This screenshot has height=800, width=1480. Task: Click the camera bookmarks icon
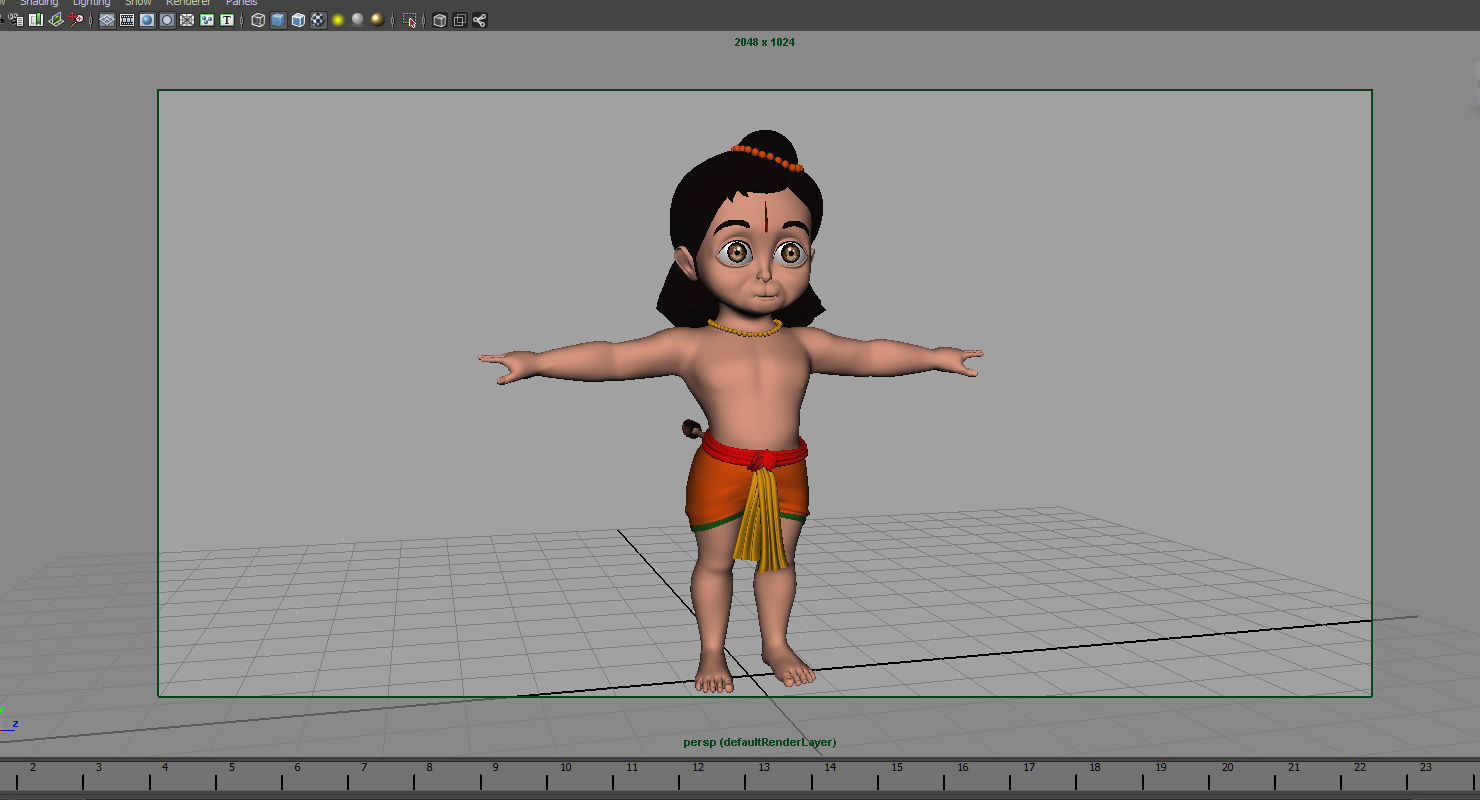click(x=36, y=20)
